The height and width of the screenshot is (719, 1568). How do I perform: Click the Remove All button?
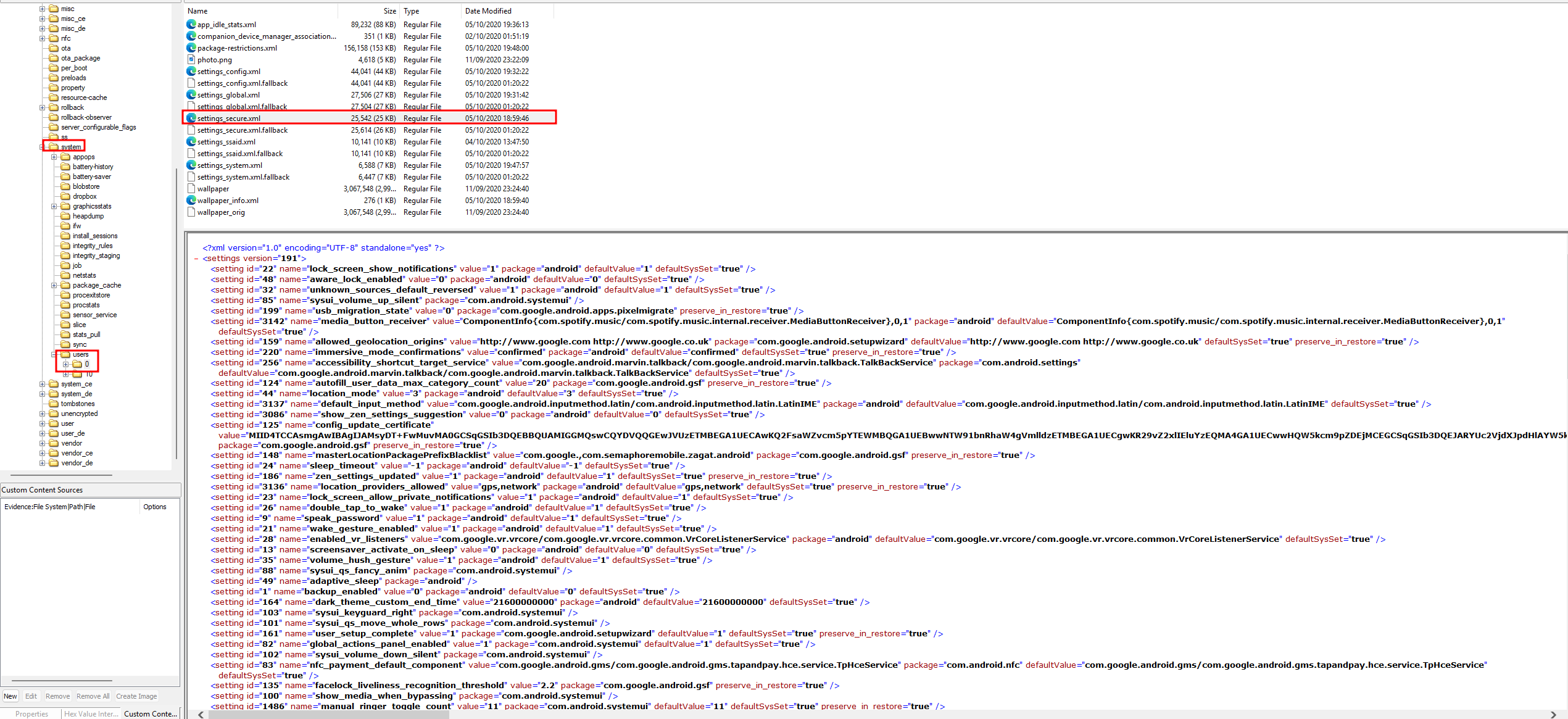(x=93, y=696)
